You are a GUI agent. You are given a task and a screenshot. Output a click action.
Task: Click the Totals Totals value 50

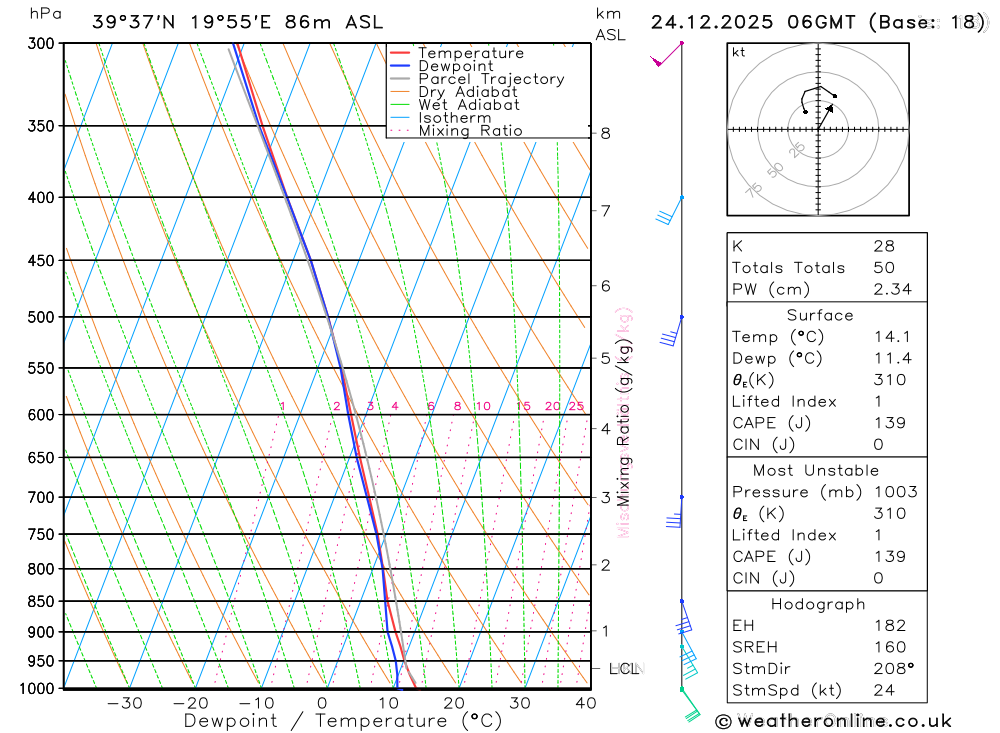point(884,268)
